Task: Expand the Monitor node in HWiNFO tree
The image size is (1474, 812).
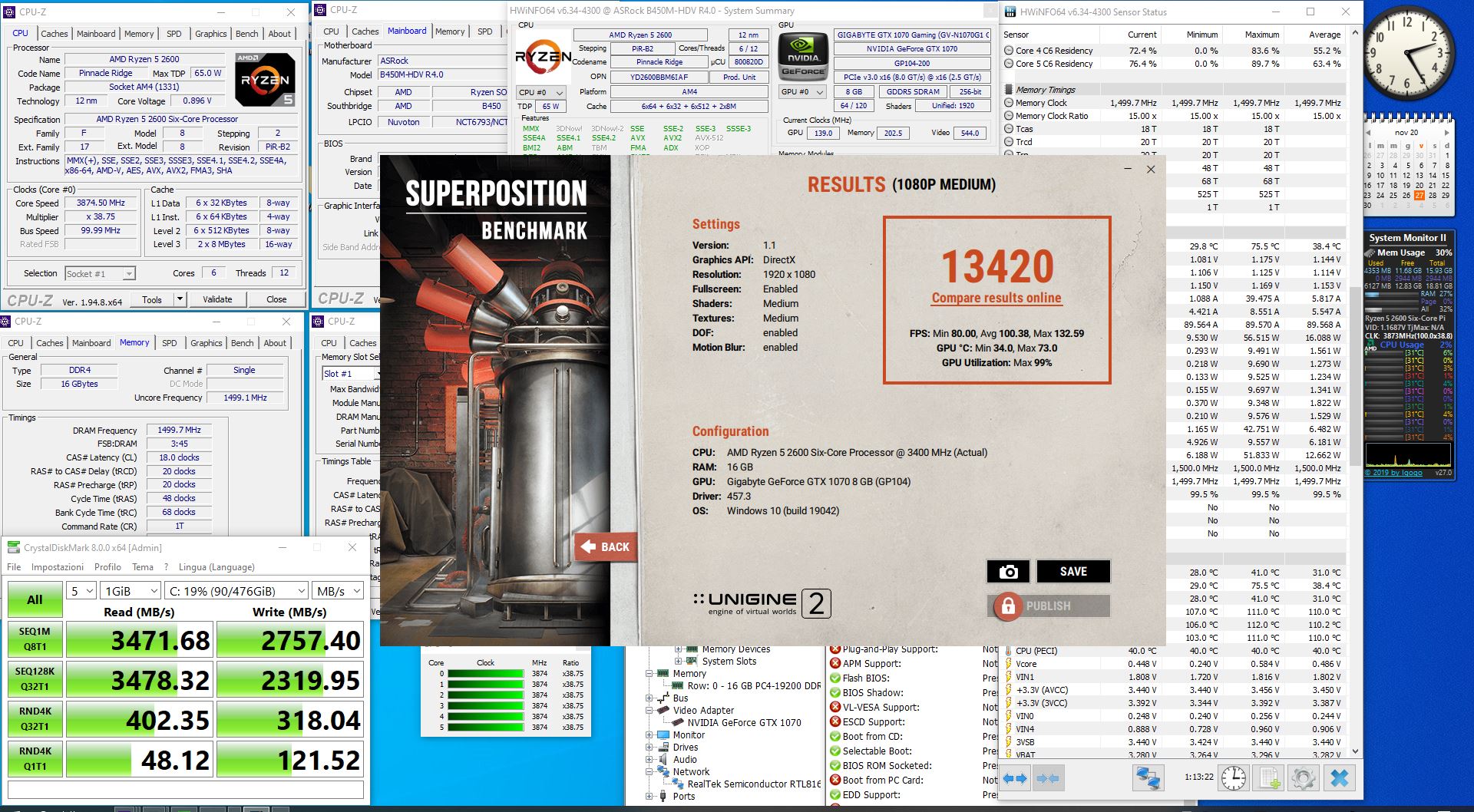Action: [649, 735]
